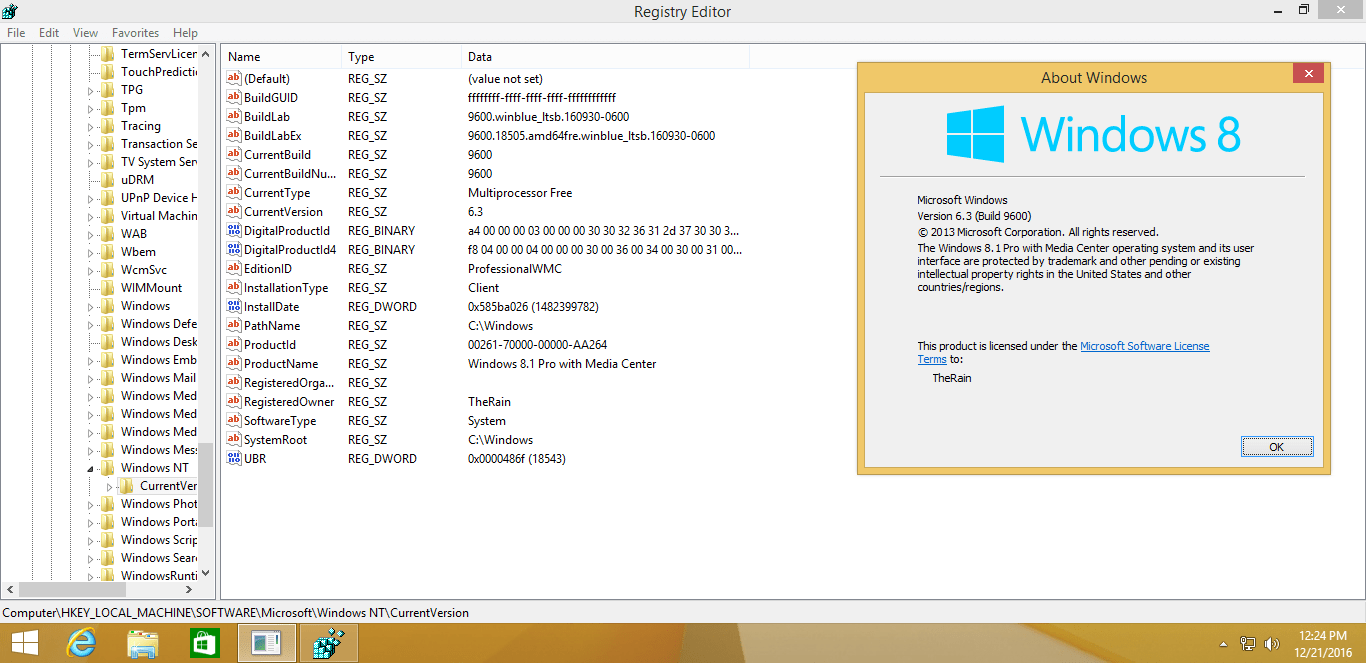Click the BuildGUID string value icon
The height and width of the screenshot is (663, 1366).
coord(235,98)
